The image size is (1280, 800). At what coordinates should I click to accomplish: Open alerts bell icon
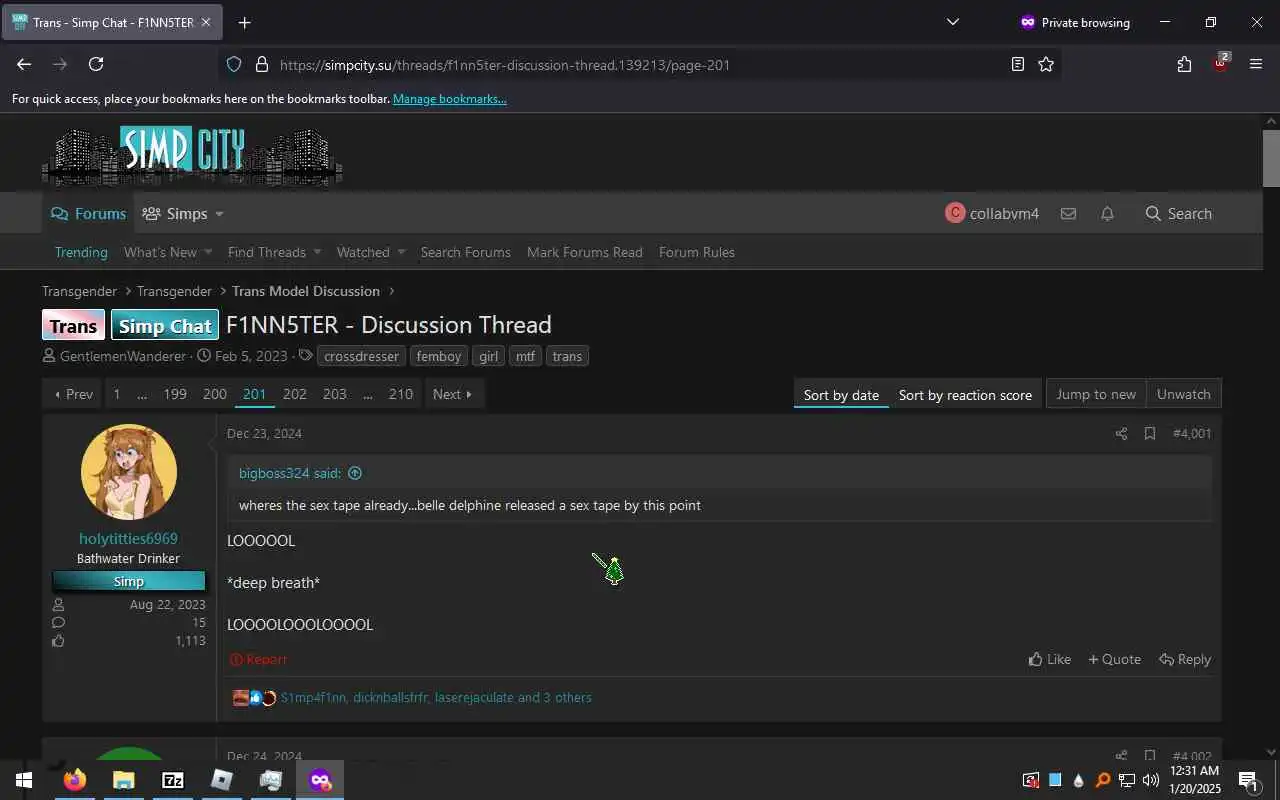coord(1107,213)
